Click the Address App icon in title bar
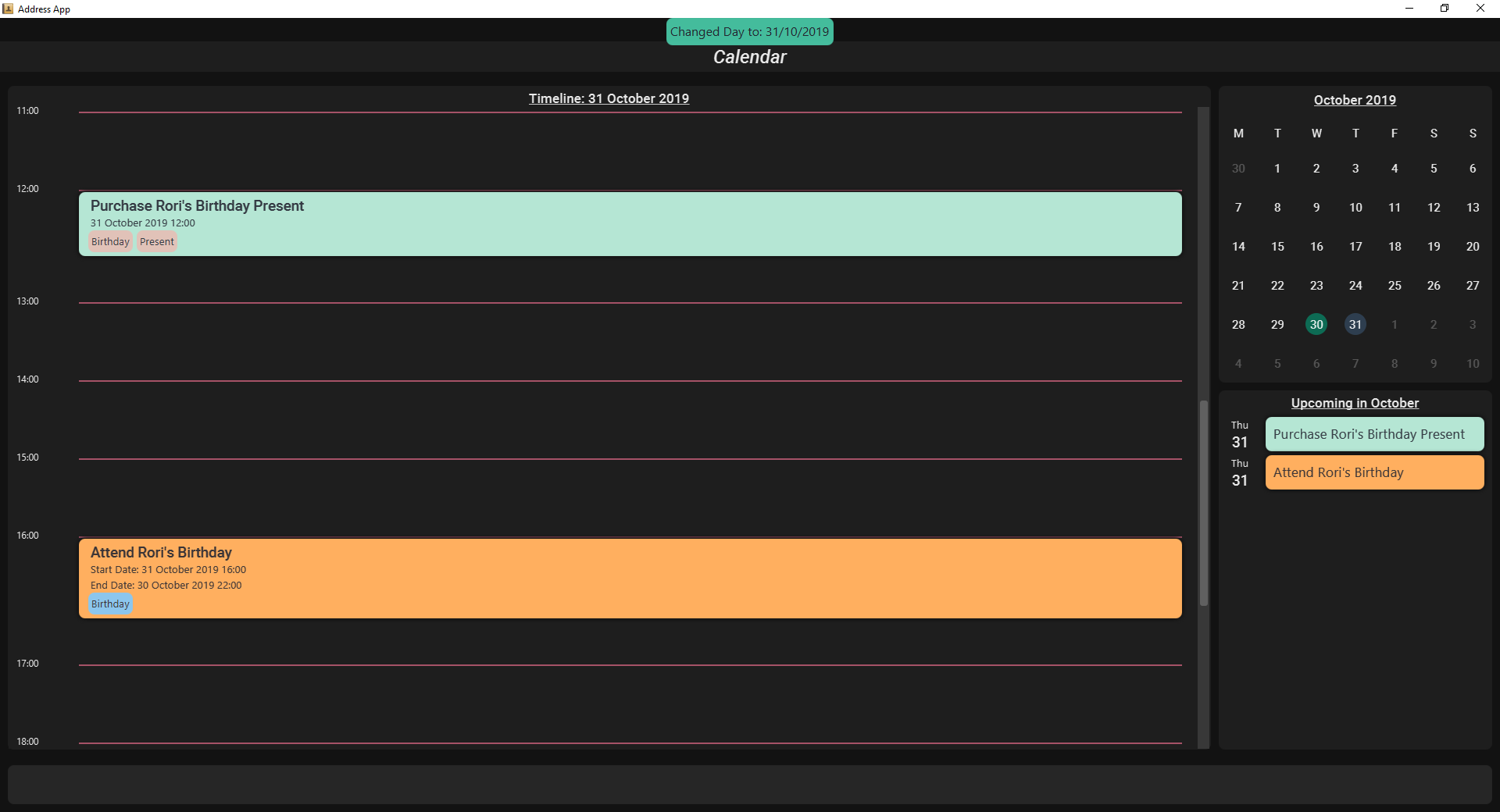Screen dimensions: 1500x812 point(8,9)
